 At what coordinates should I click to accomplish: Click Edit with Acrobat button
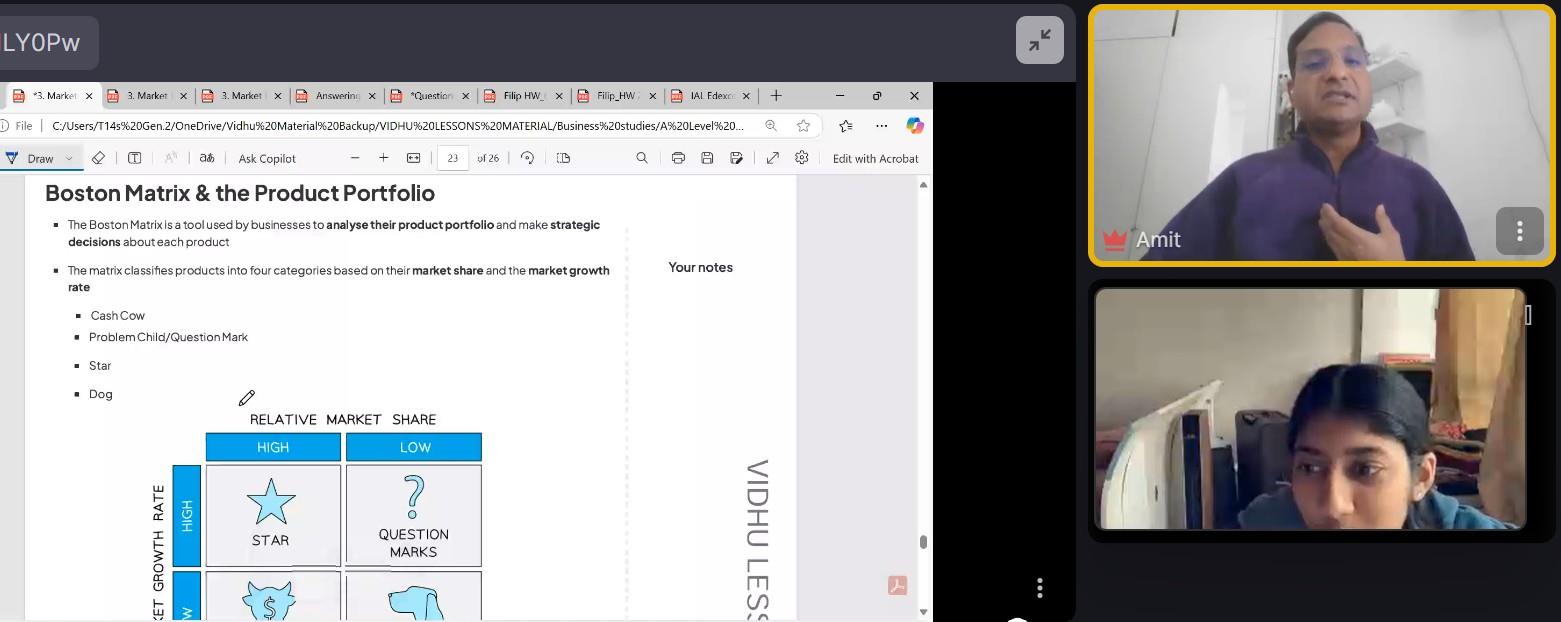(x=875, y=158)
